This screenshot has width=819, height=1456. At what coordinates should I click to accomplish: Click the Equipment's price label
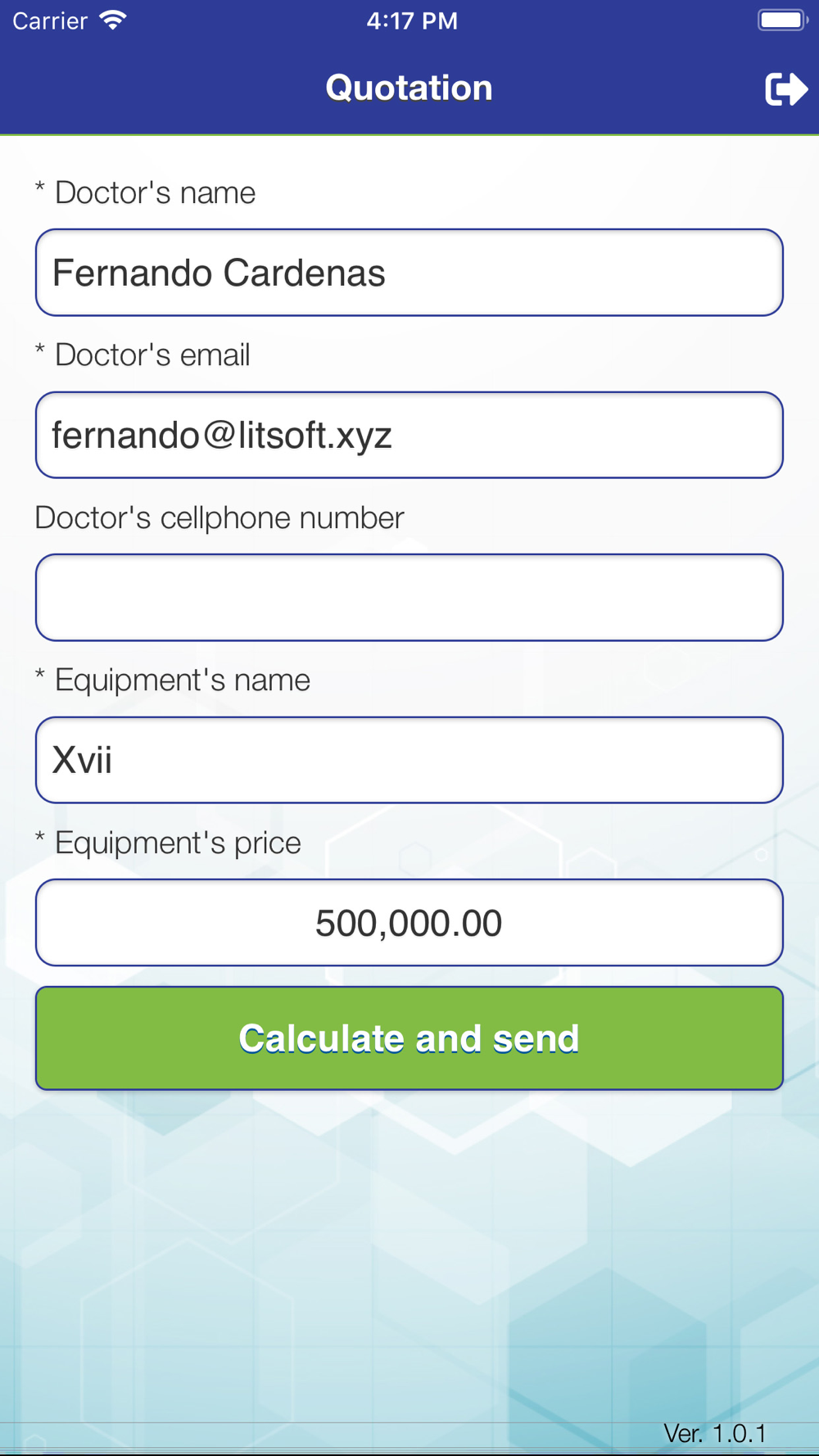pos(178,843)
